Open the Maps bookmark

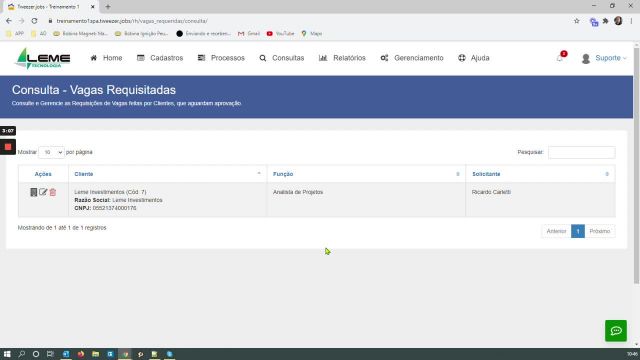312,33
